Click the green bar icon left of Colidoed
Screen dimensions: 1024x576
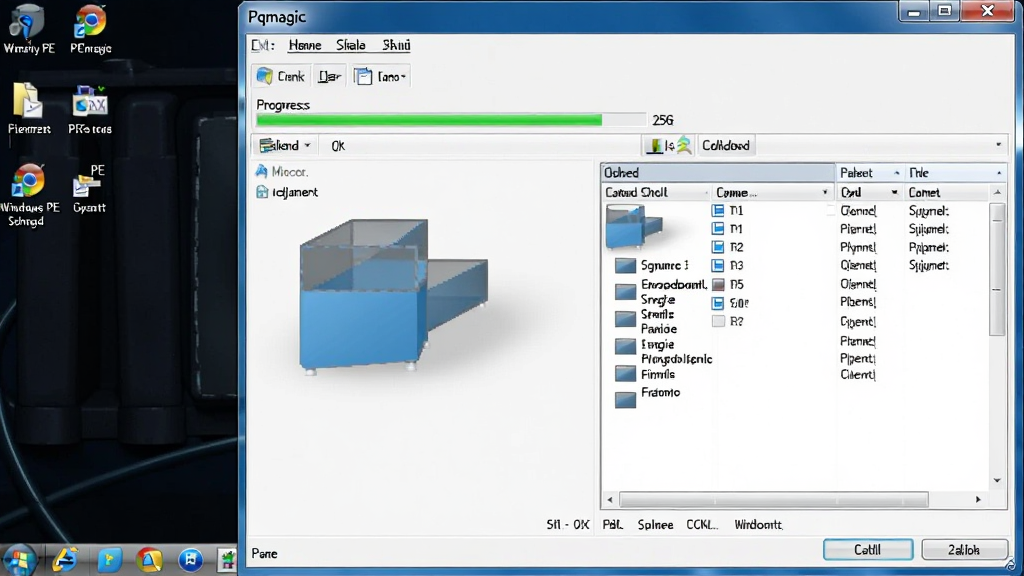654,145
